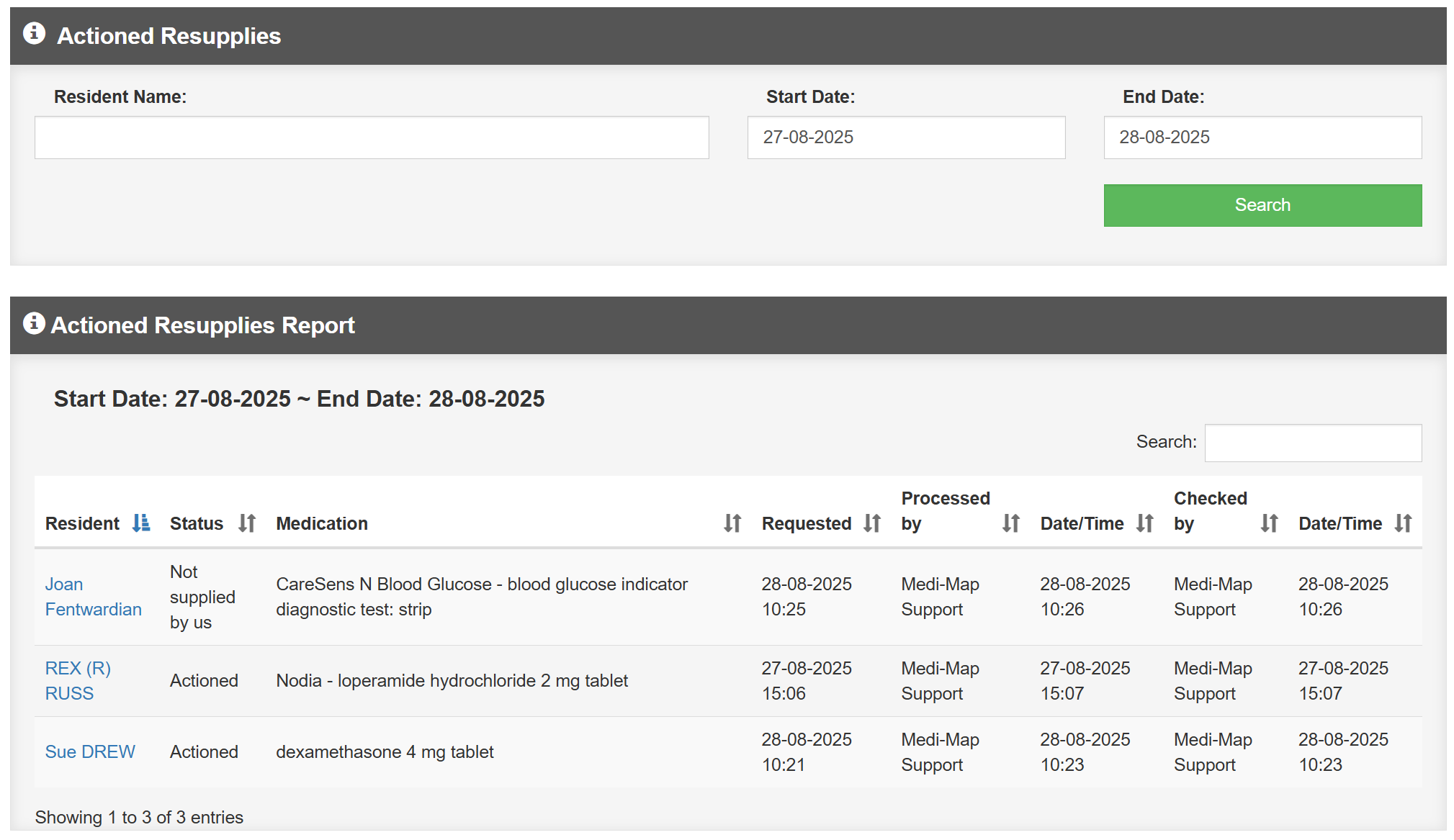This screenshot has height=840, width=1454.
Task: Sort by Processed Date/Time column arrows
Action: 1145,523
